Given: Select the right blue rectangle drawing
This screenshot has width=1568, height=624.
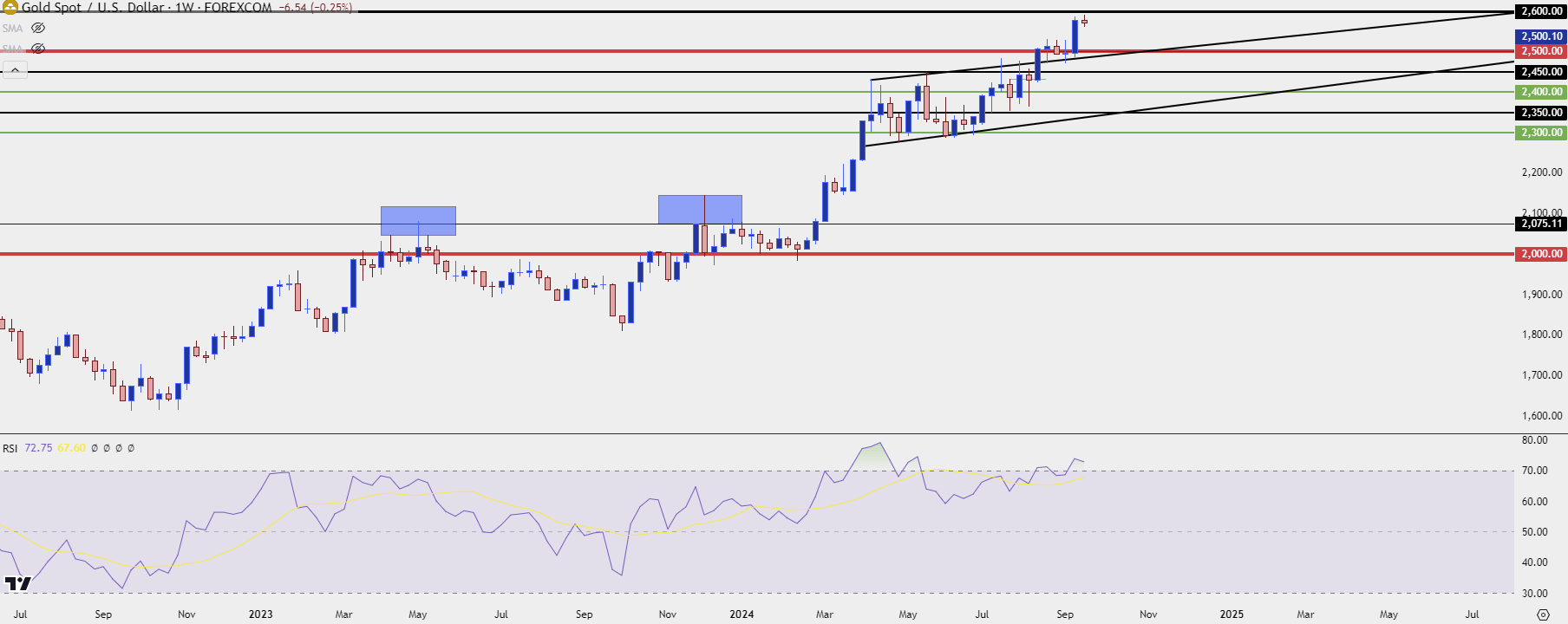Looking at the screenshot, I should point(700,210).
